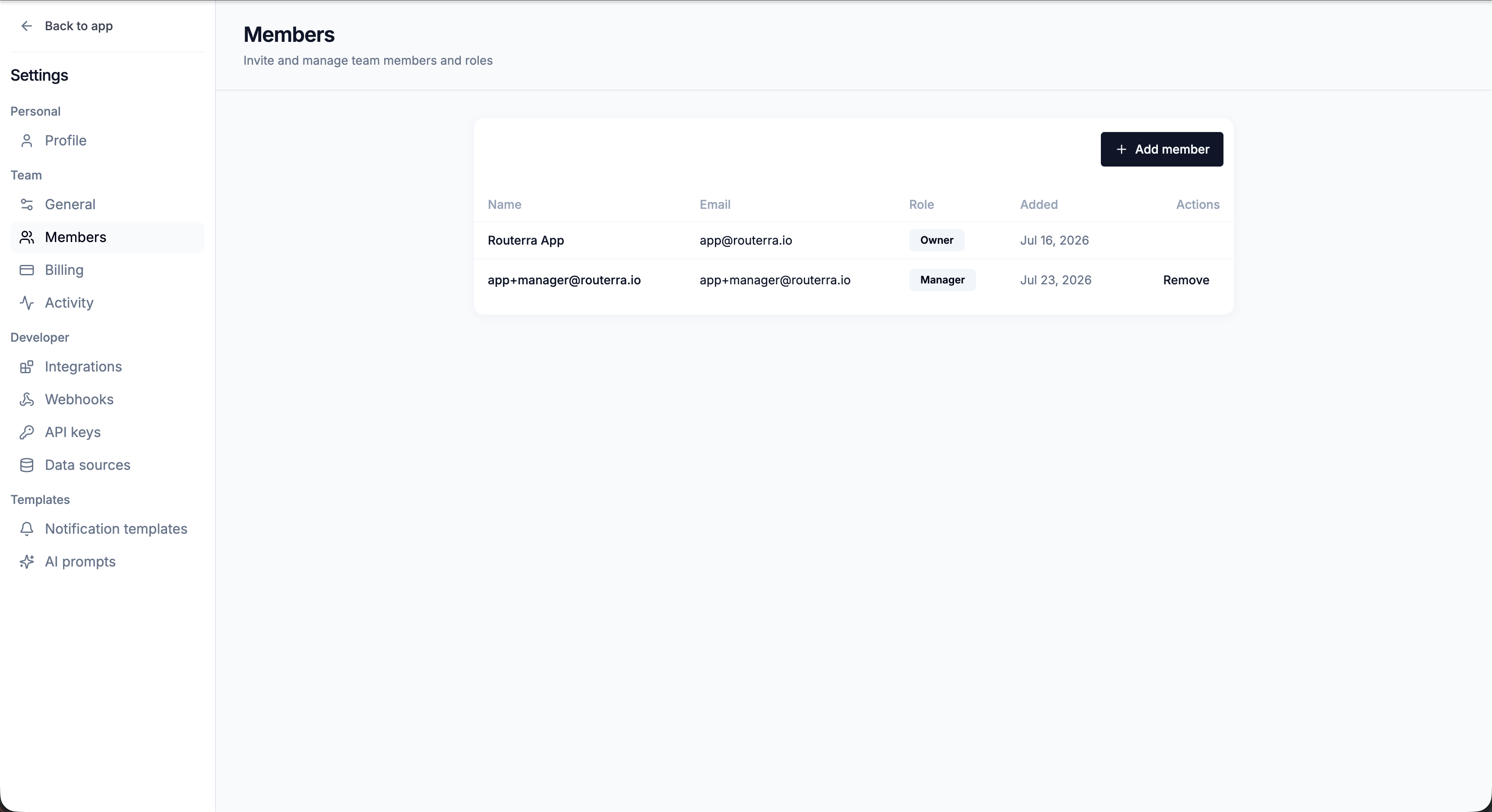Image resolution: width=1492 pixels, height=812 pixels.
Task: Open Notification templates
Action: point(107,529)
